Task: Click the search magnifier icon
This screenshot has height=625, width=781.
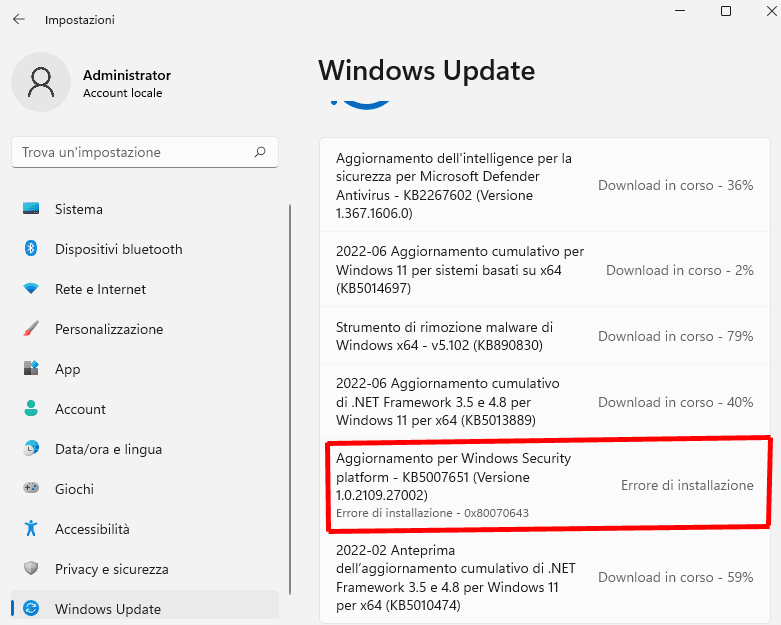Action: 260,152
